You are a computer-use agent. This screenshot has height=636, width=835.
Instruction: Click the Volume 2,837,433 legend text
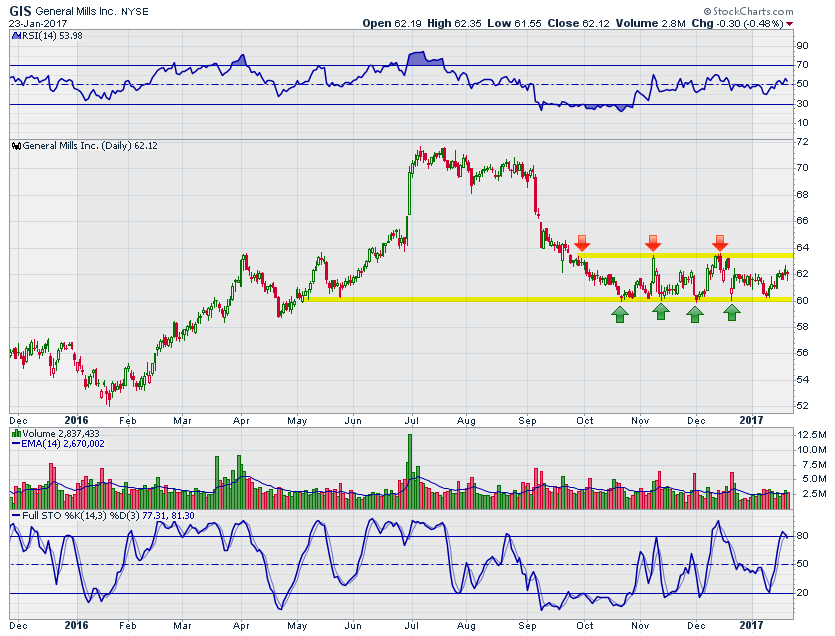coord(61,434)
